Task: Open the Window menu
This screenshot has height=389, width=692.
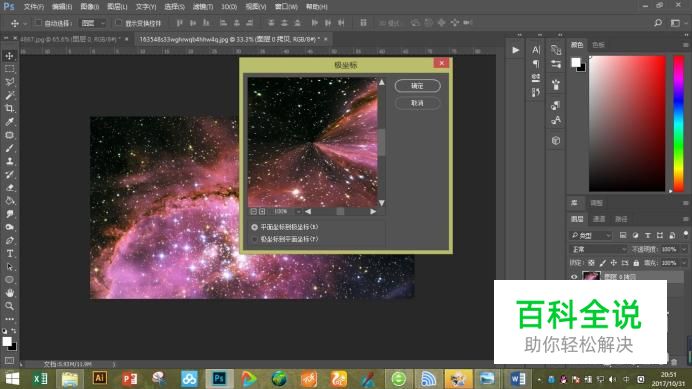Action: coord(286,7)
